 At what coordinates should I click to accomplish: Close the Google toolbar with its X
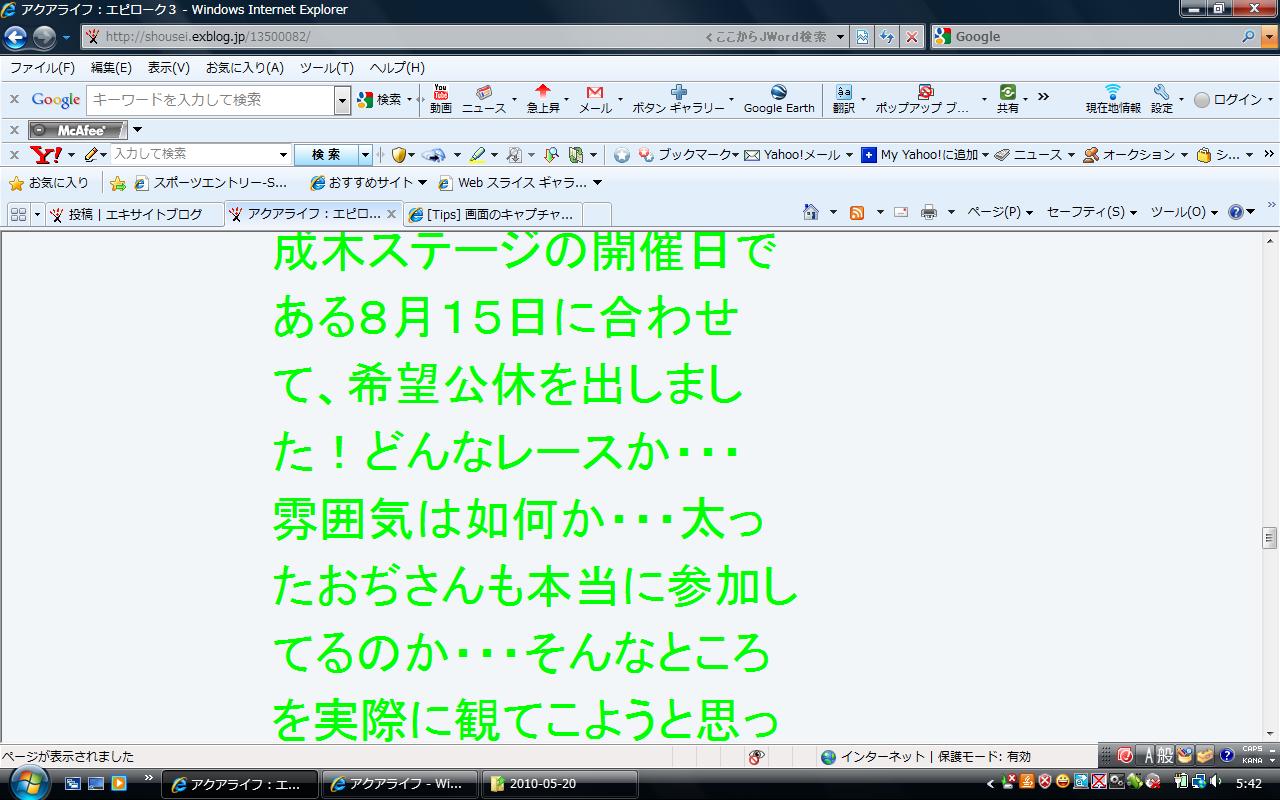[14, 100]
